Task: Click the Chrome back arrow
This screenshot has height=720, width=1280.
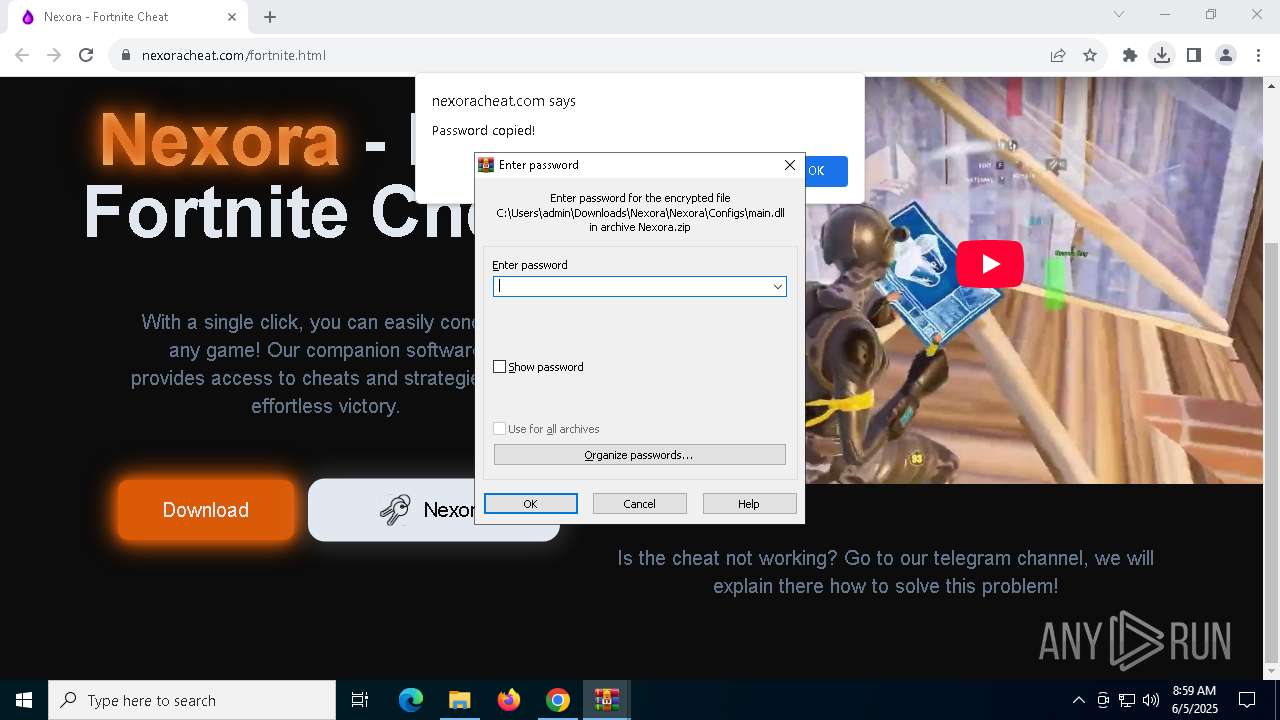Action: pos(22,55)
